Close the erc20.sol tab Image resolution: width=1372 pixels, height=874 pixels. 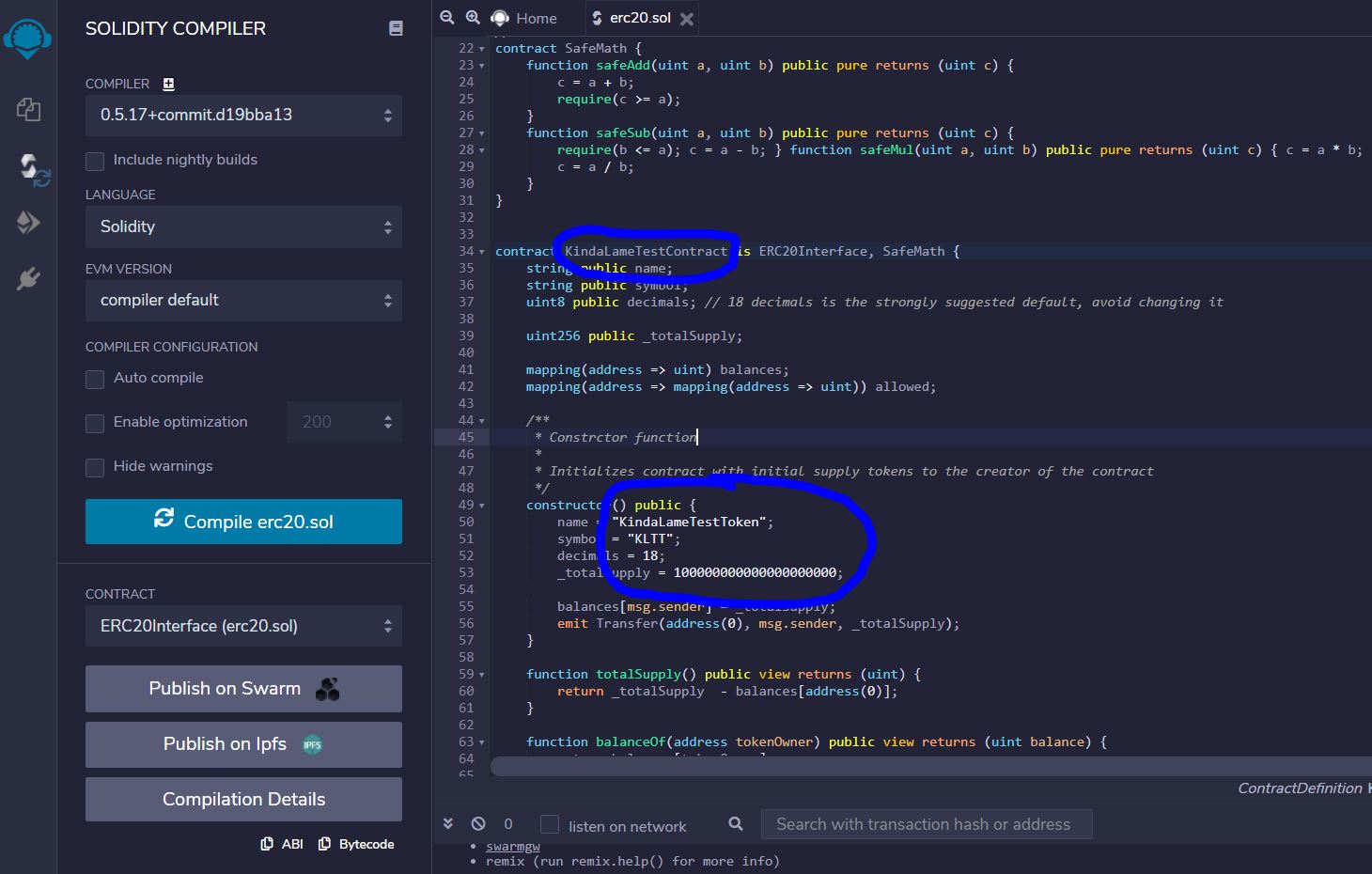tap(687, 19)
